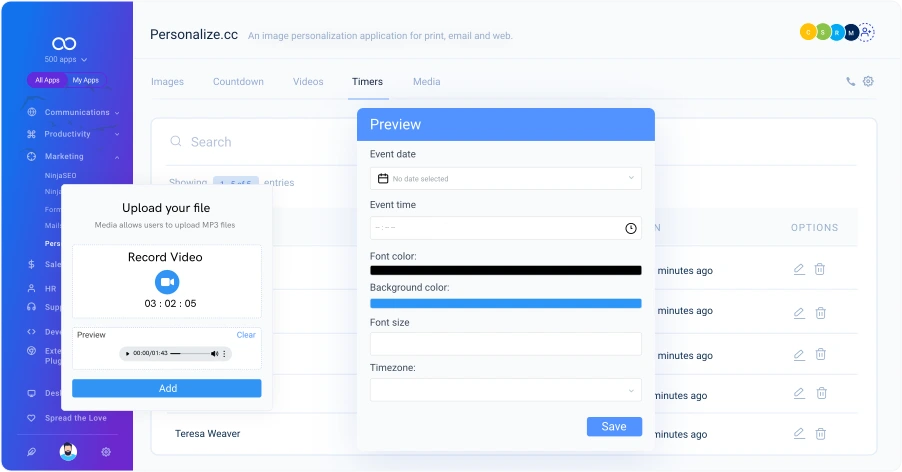Click the video camera record icon
This screenshot has height=472, width=902.
166,282
